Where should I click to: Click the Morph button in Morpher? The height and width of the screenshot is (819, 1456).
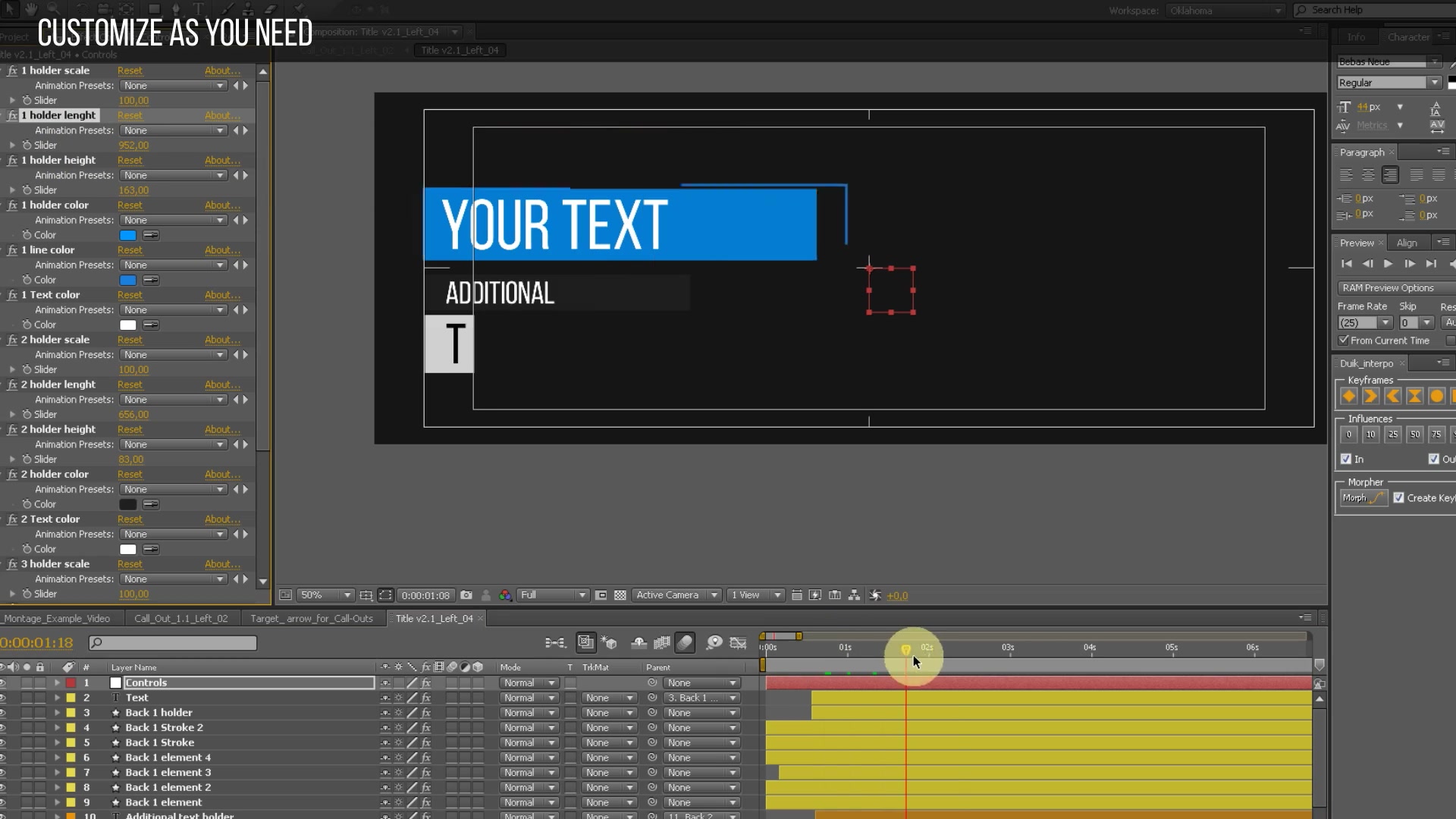[x=1363, y=497]
